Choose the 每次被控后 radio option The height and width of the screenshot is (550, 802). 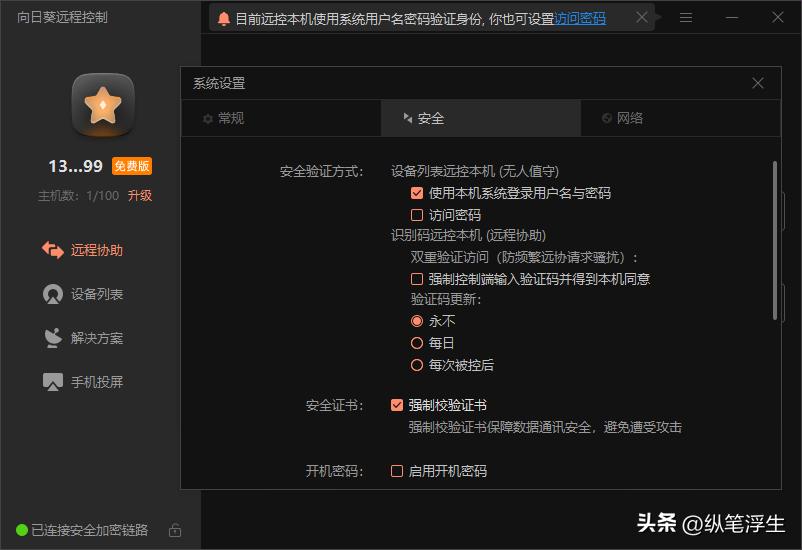(x=417, y=365)
